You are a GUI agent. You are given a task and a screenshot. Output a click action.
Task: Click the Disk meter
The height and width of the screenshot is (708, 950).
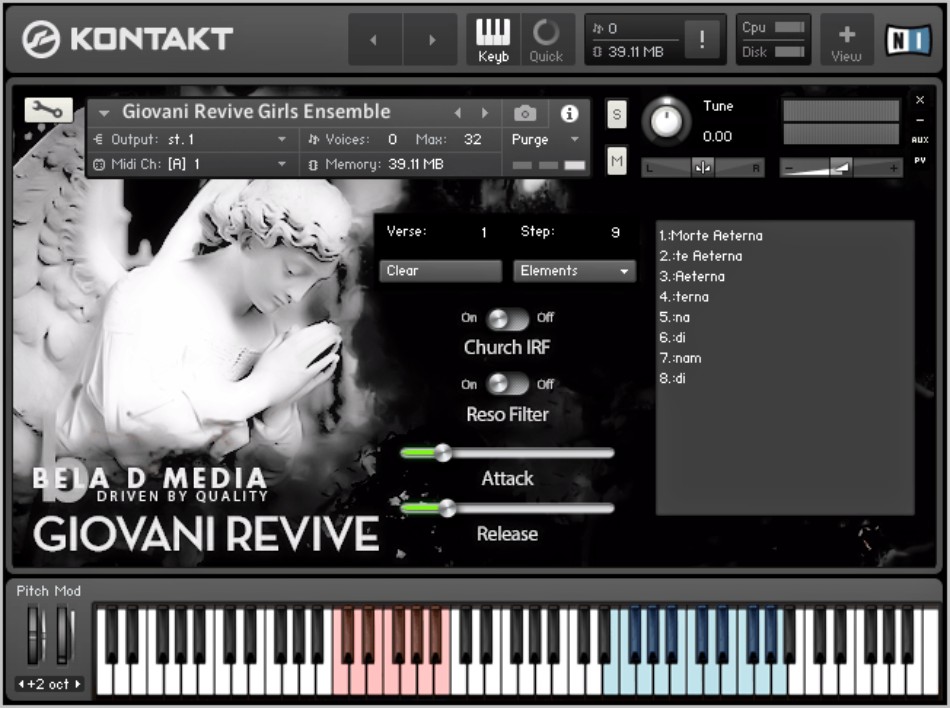tap(789, 51)
